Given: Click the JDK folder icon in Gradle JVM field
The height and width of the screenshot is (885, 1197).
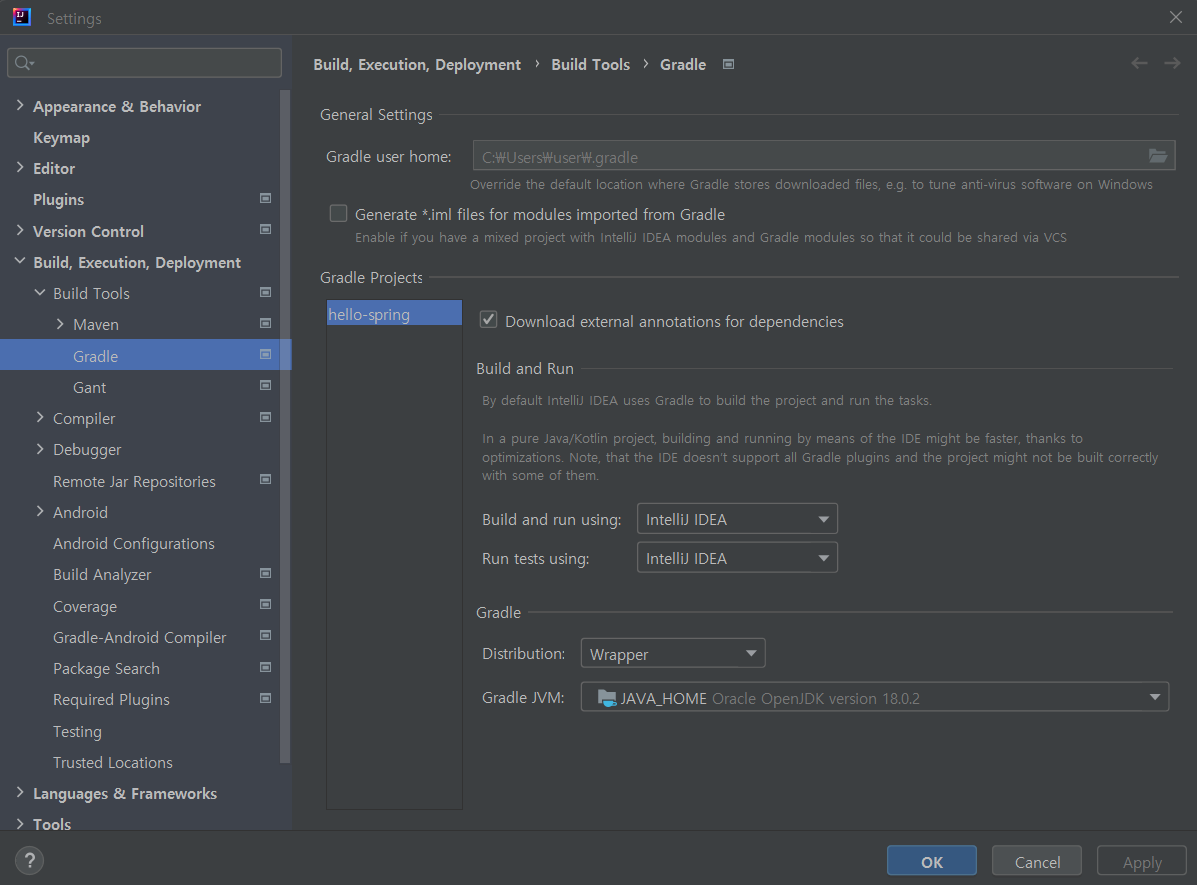Looking at the screenshot, I should click(x=607, y=698).
